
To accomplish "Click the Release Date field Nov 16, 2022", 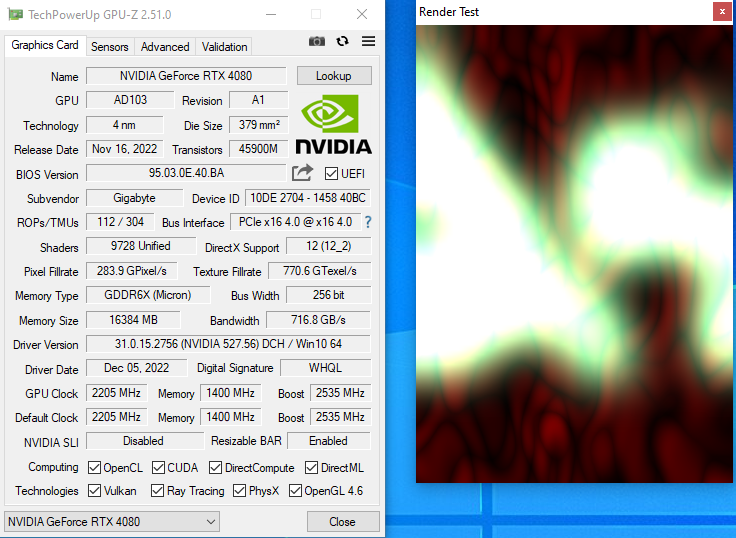I will [x=124, y=149].
